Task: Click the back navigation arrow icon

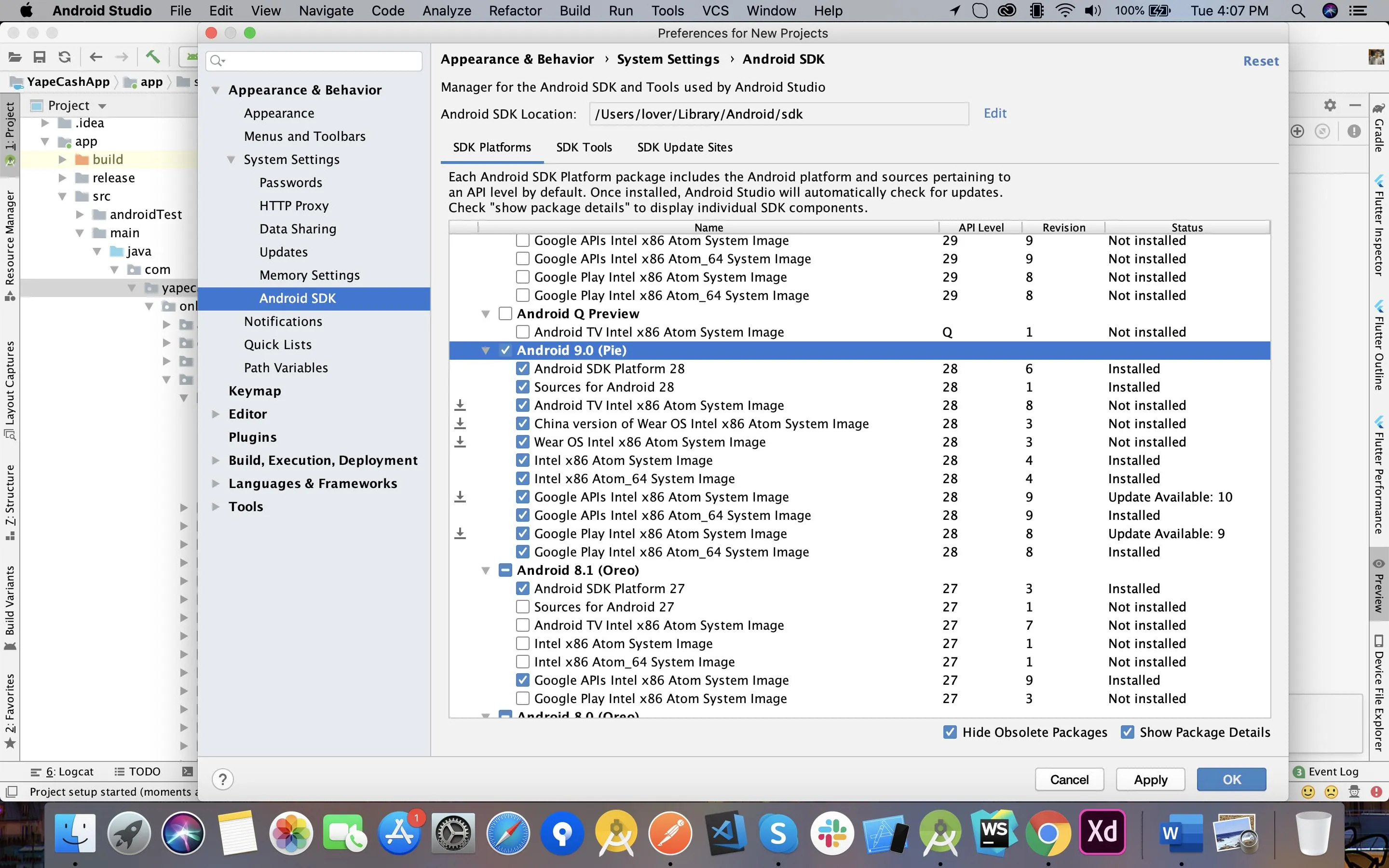Action: 96,57
